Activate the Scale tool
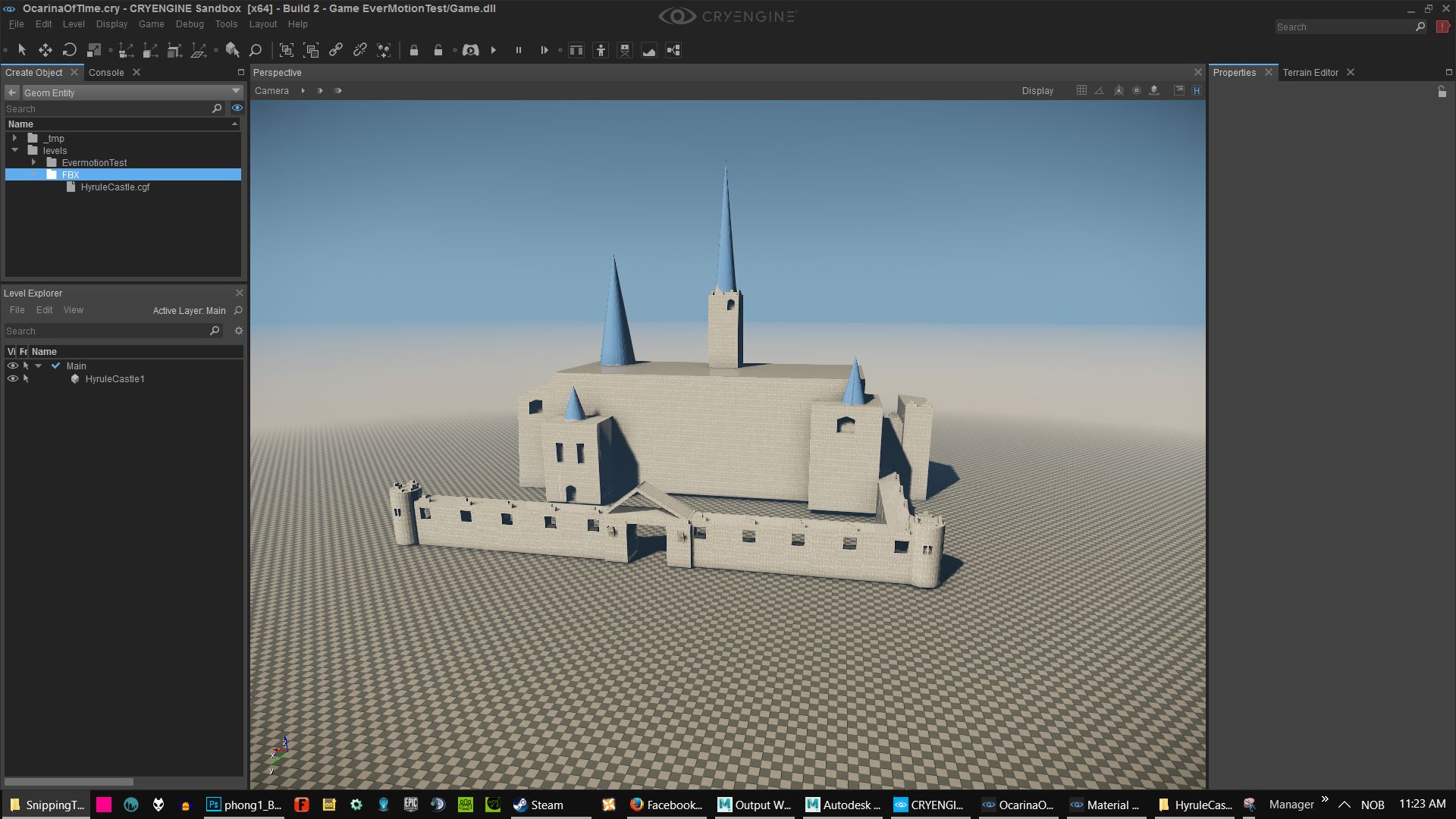This screenshot has height=819, width=1456. pyautogui.click(x=94, y=50)
